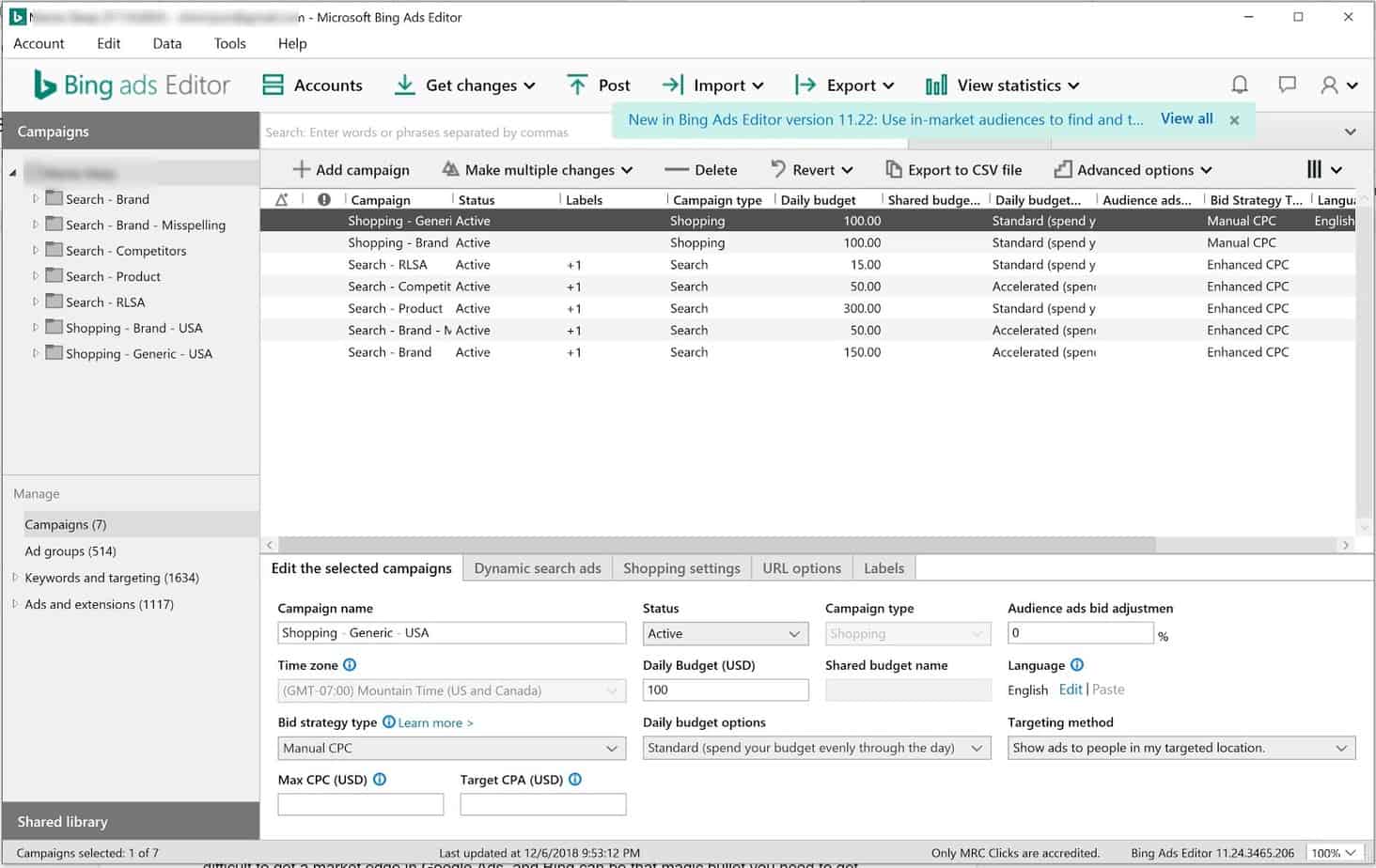Click the horizontal scrollbar of campaign grid
1376x868 pixels.
click(717, 545)
